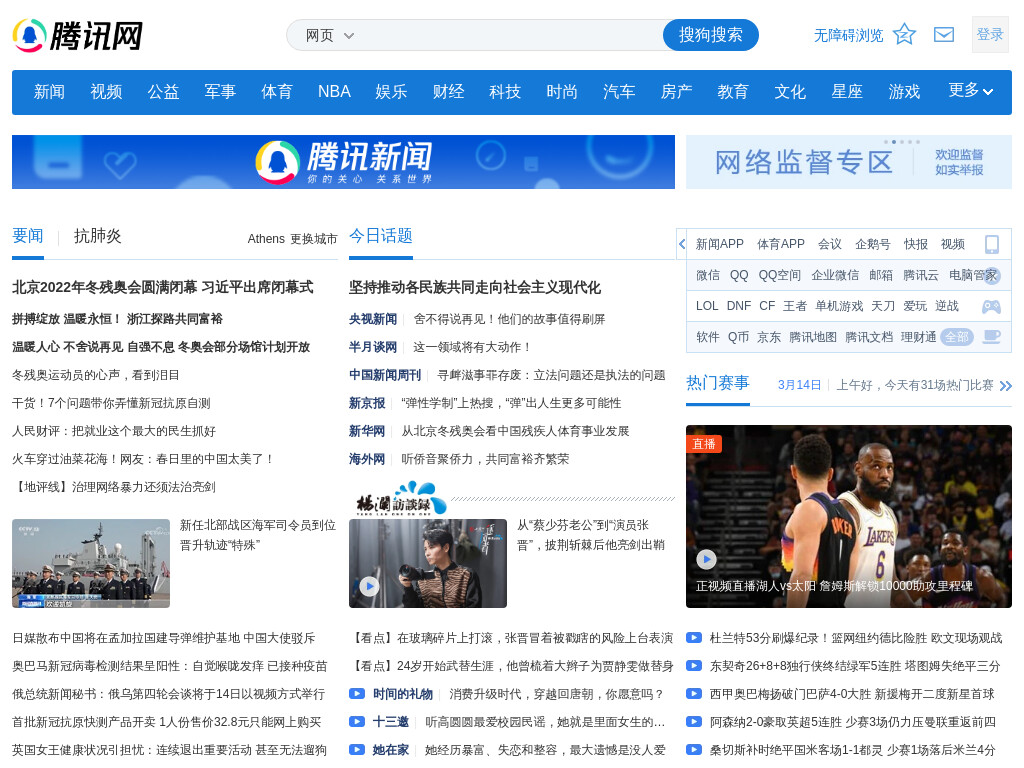
Task: Open 财经 in navigation bar
Action: (449, 91)
